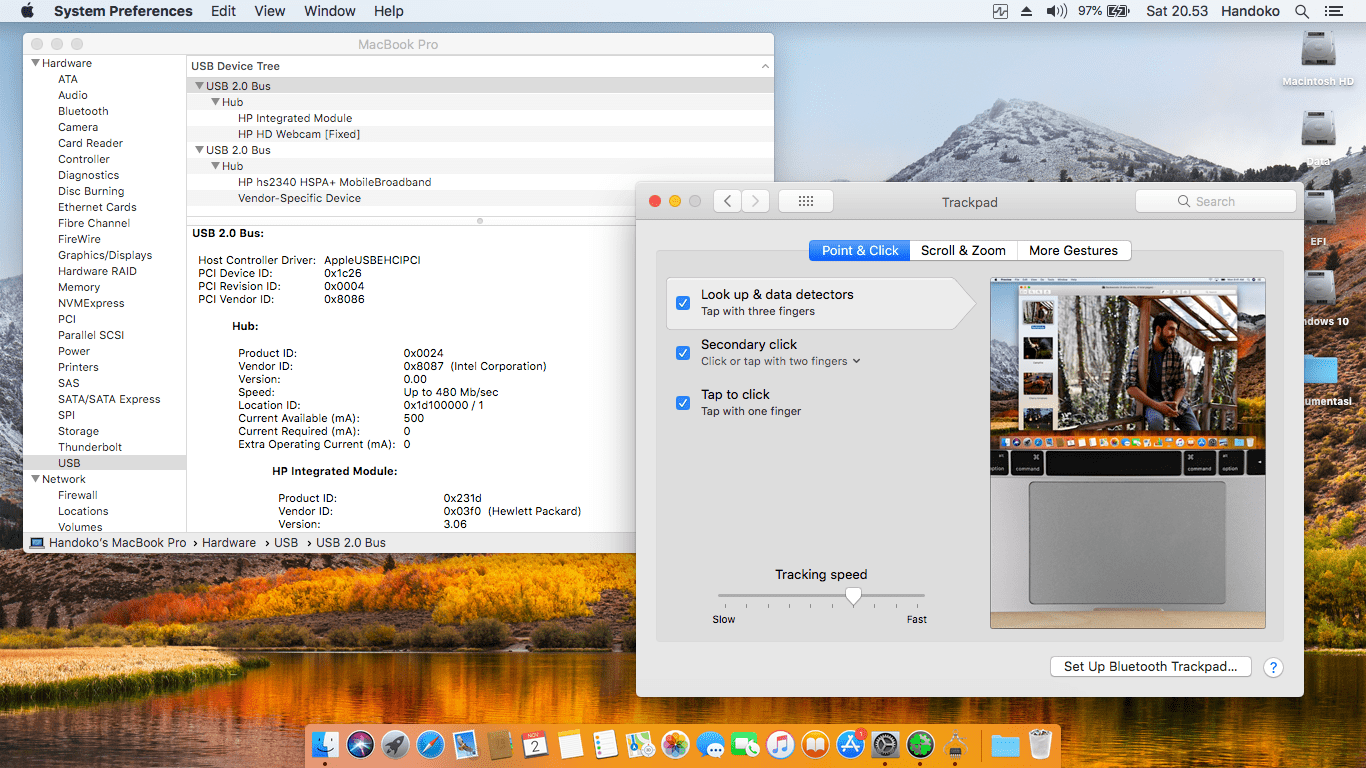Switch to More Gestures tab
Image resolution: width=1366 pixels, height=768 pixels.
[x=1073, y=250]
